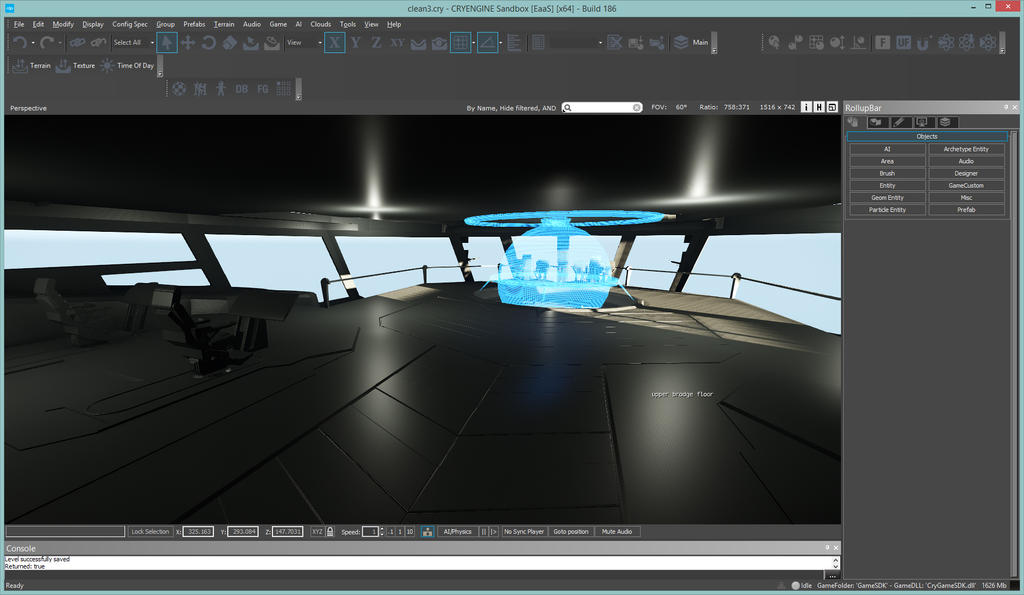Activate the Select object tool

pos(167,43)
